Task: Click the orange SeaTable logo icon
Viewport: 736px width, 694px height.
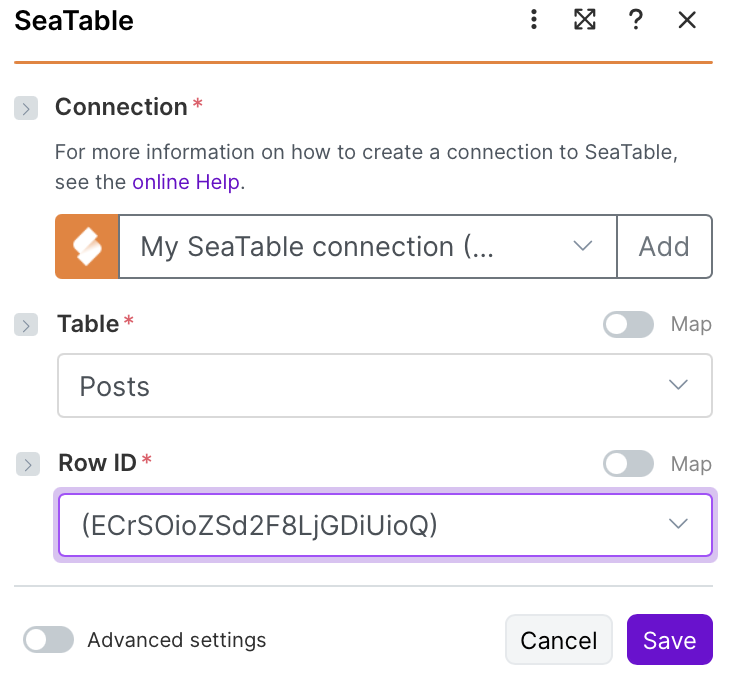Action: pyautogui.click(x=87, y=246)
